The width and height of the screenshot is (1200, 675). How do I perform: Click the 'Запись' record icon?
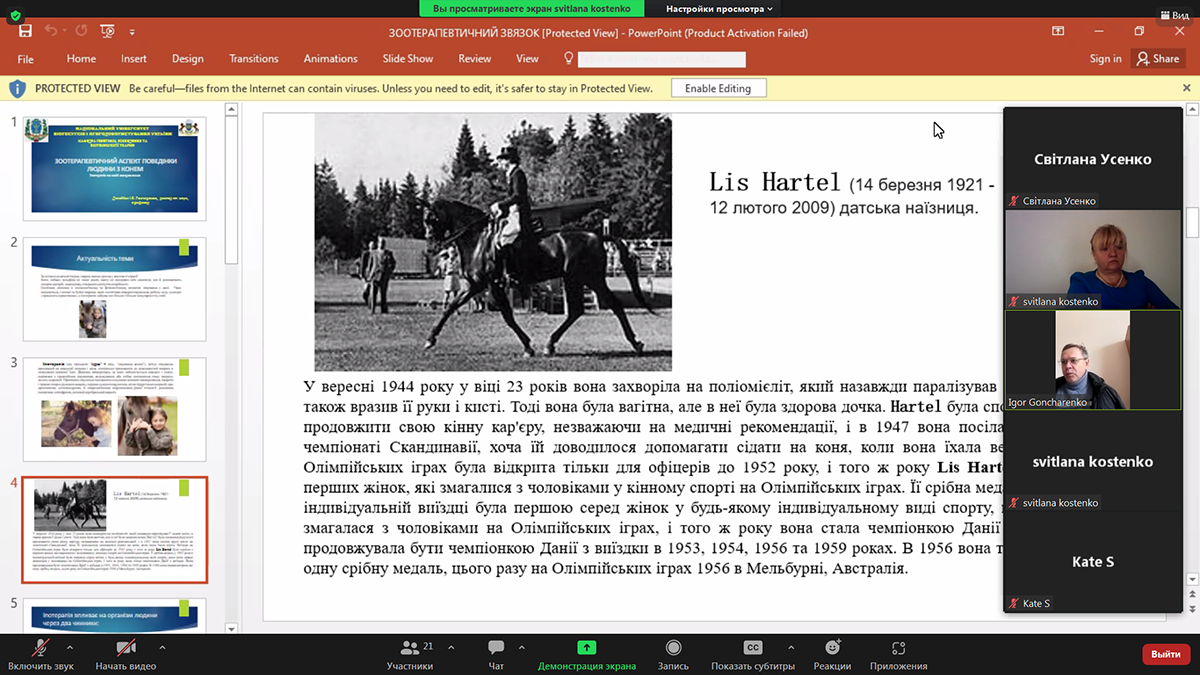(673, 647)
